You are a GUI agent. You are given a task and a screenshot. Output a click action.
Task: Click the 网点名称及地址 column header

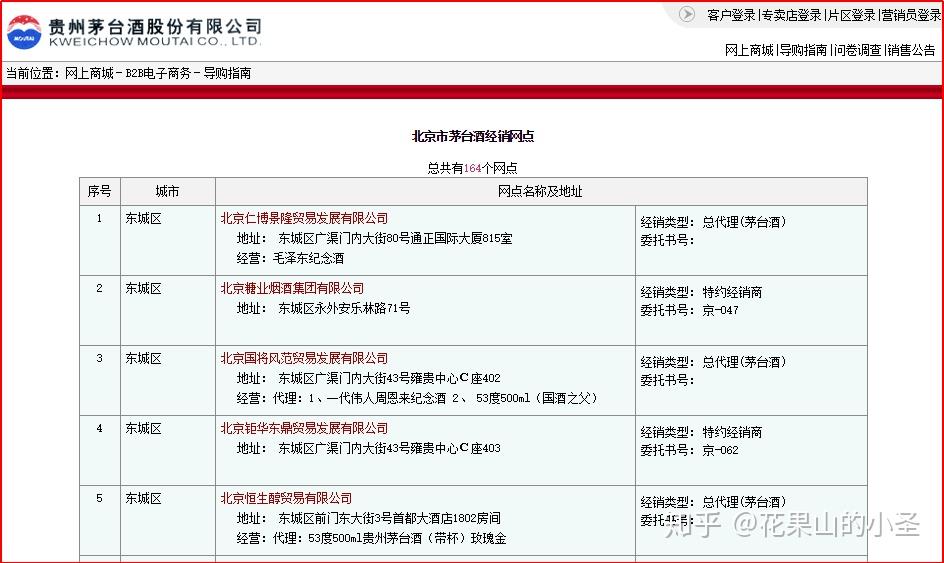(541, 191)
